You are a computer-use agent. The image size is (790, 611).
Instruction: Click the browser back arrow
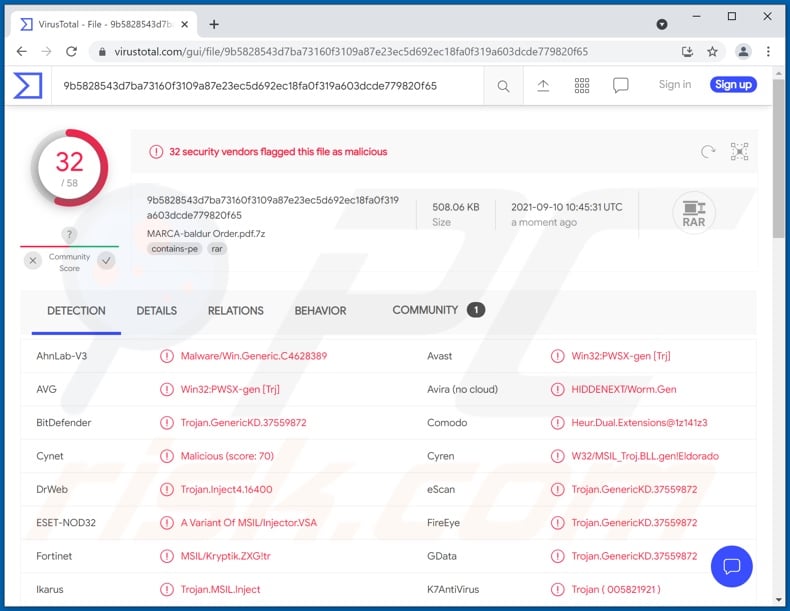click(x=22, y=51)
